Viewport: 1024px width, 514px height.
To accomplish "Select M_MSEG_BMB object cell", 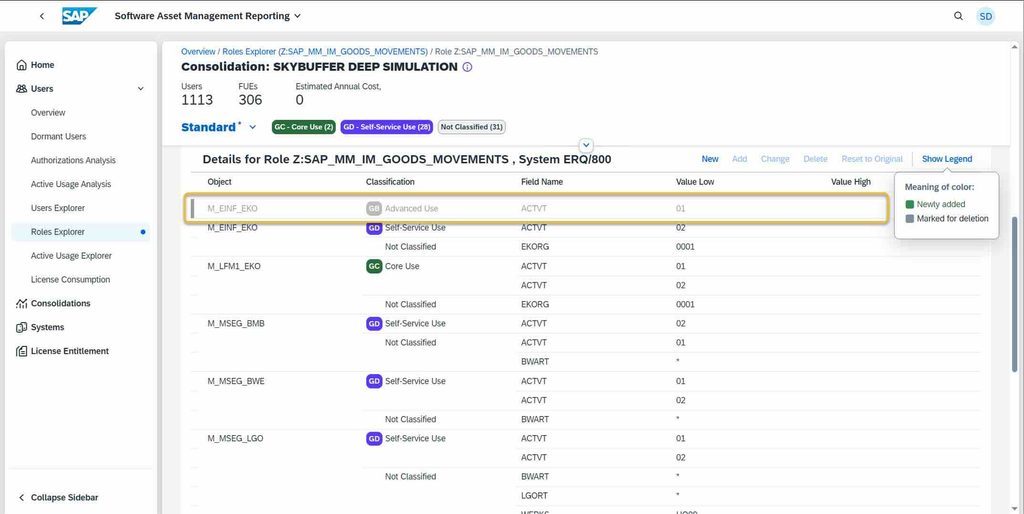I will pos(236,324).
